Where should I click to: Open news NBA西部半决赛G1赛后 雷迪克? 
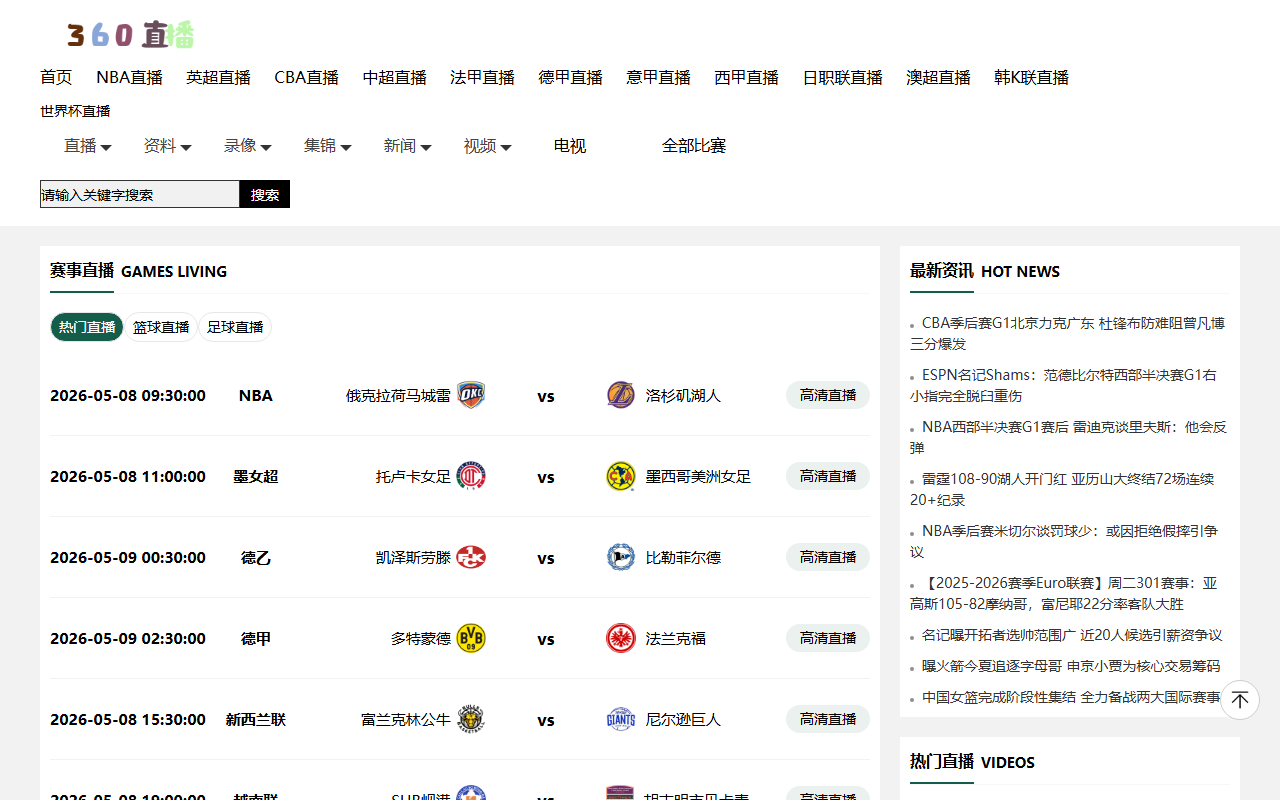click(1068, 437)
